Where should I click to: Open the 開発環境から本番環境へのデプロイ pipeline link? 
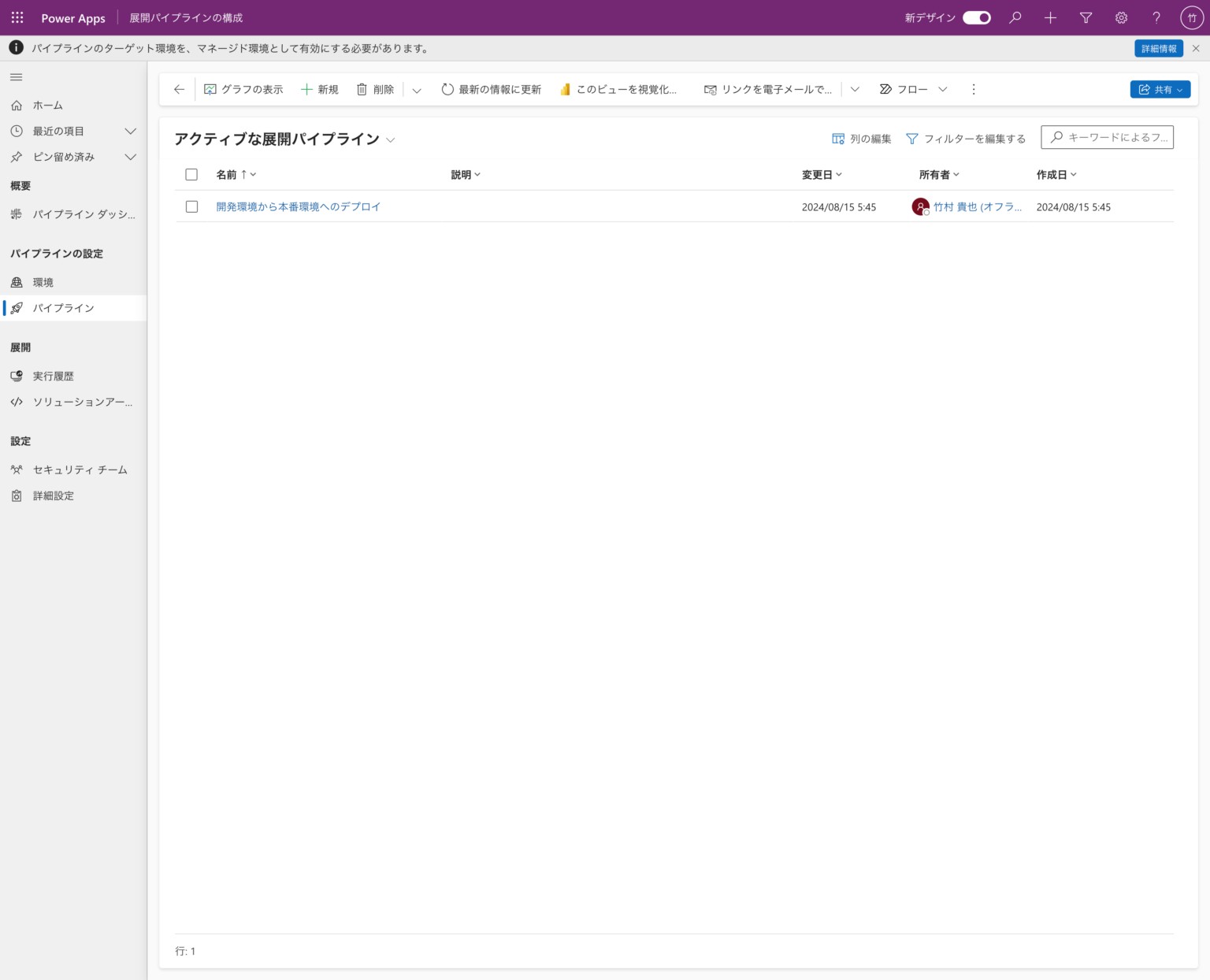298,206
